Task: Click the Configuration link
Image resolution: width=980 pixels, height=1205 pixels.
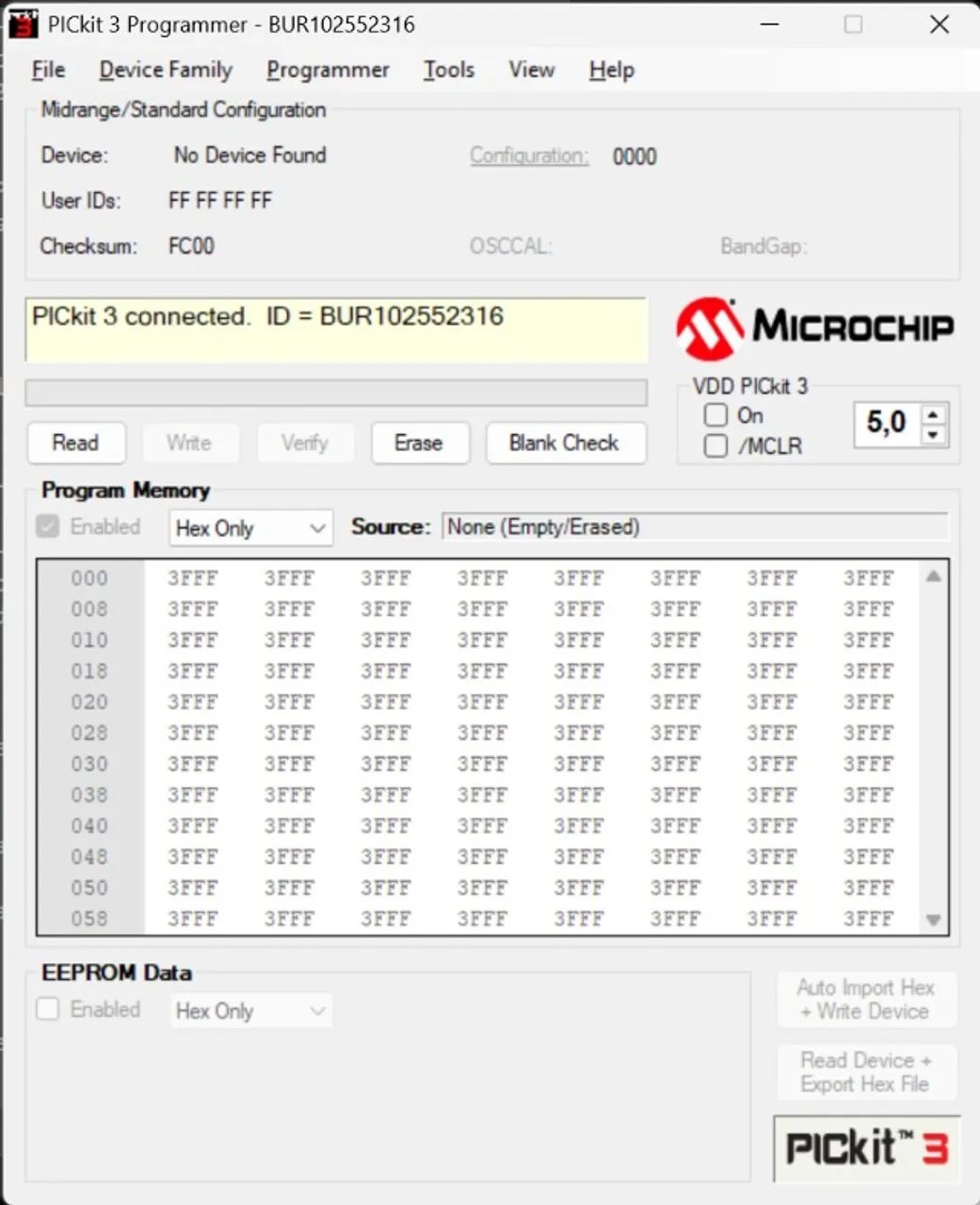Action: (529, 155)
